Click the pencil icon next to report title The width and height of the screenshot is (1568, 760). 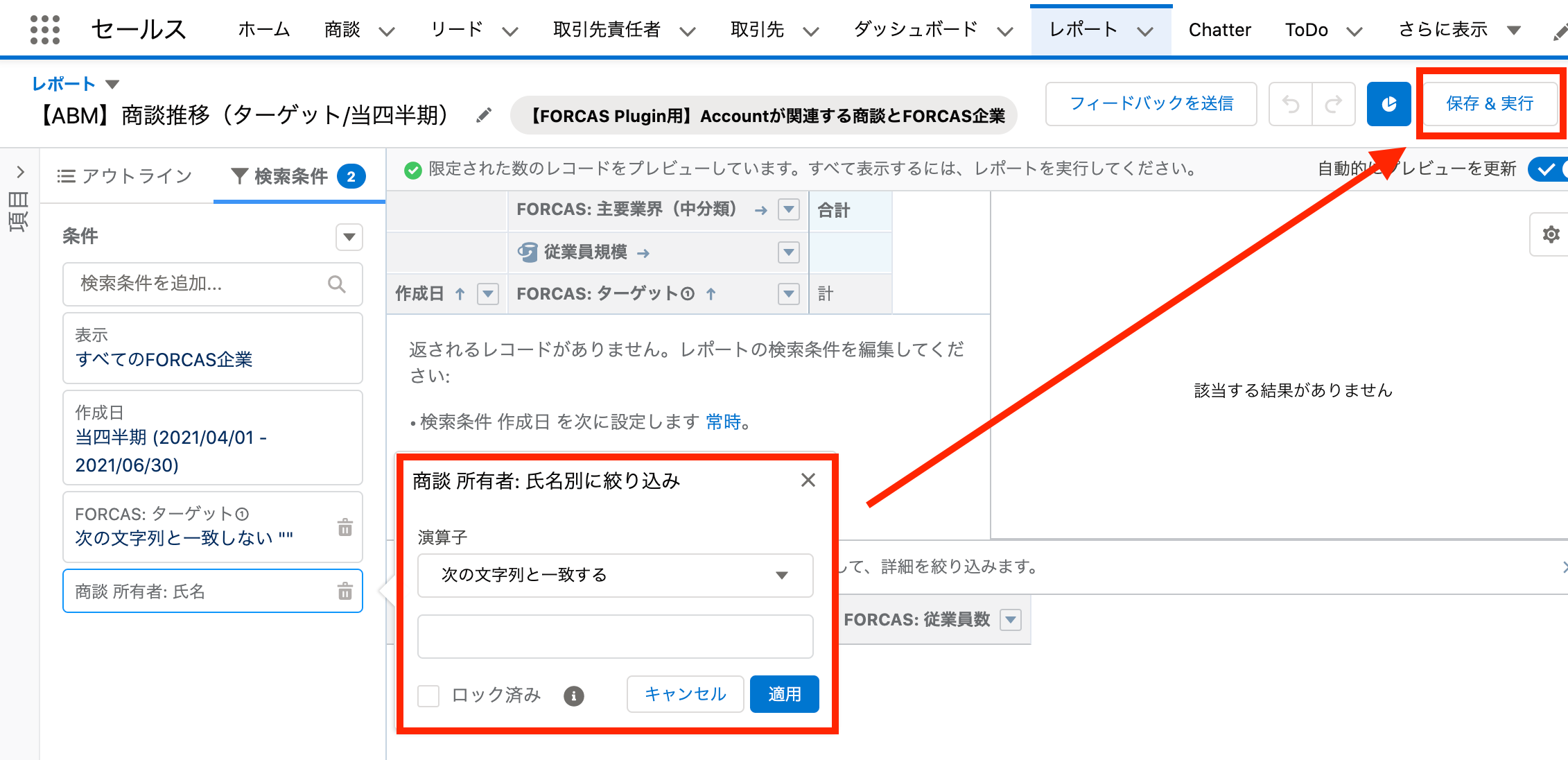tap(484, 115)
